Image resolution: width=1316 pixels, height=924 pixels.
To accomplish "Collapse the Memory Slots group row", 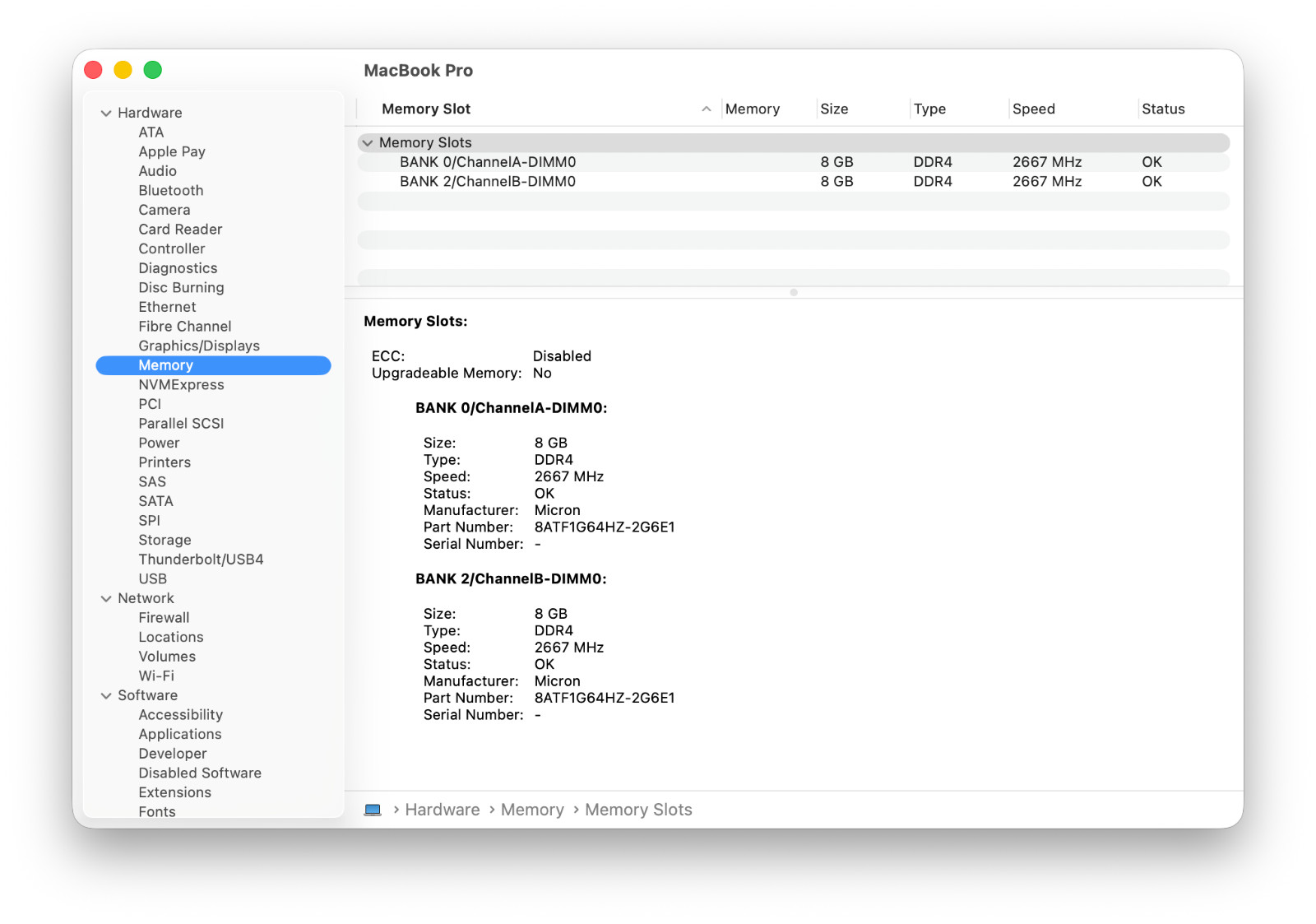I will (368, 142).
